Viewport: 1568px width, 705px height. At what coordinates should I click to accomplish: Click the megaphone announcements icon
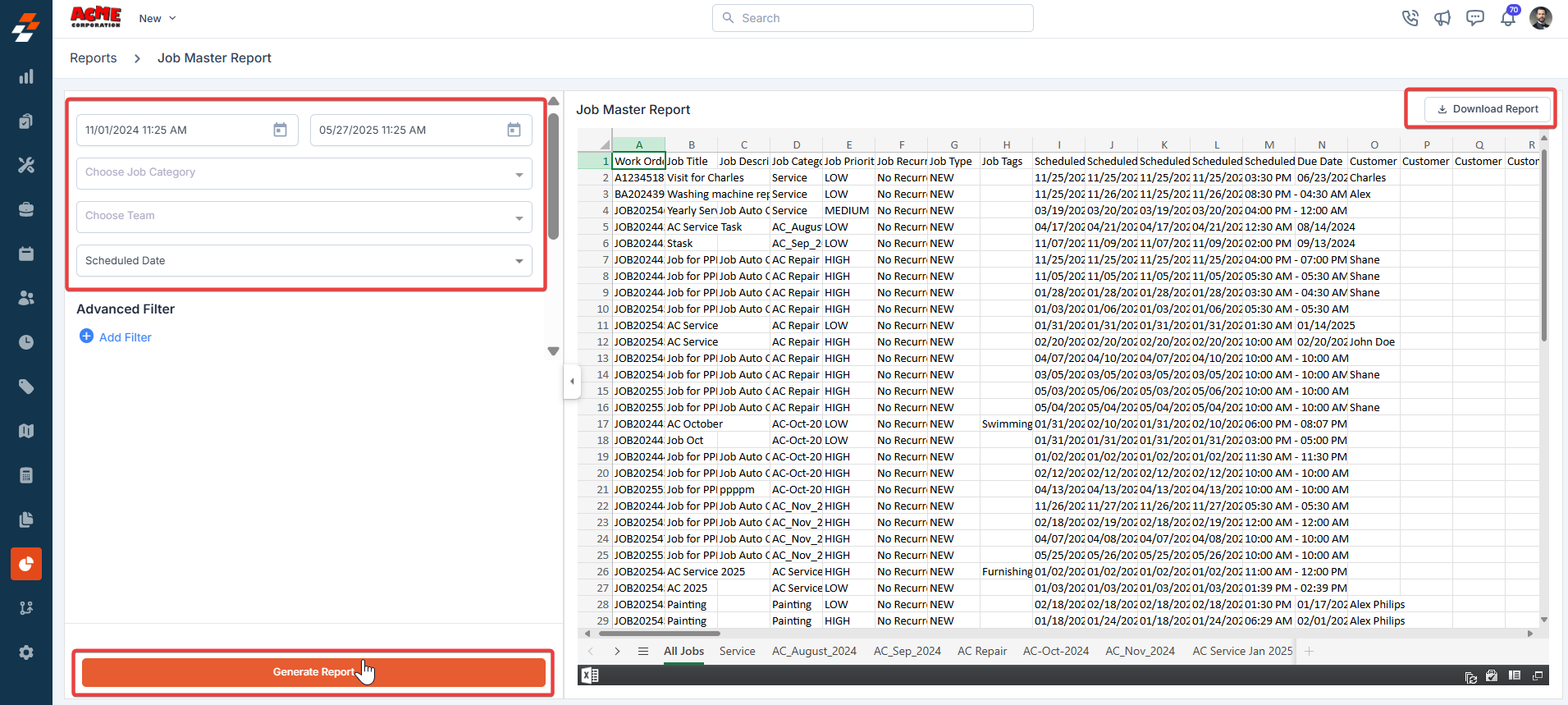click(1442, 18)
